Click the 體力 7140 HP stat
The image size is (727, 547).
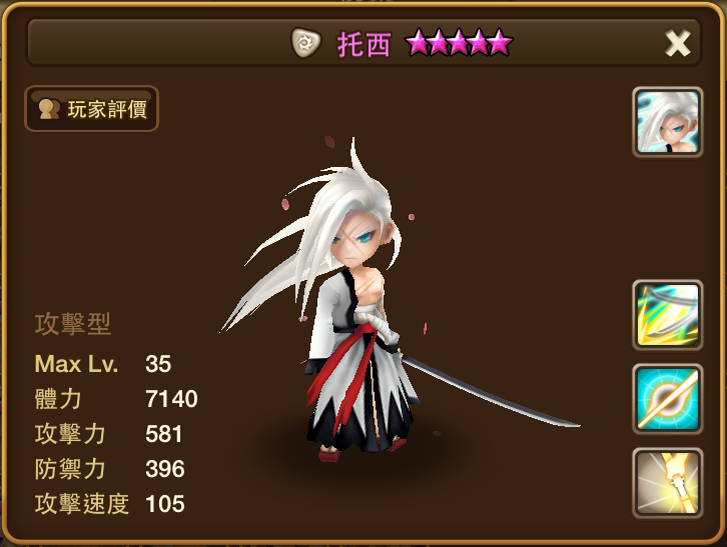pyautogui.click(x=116, y=399)
